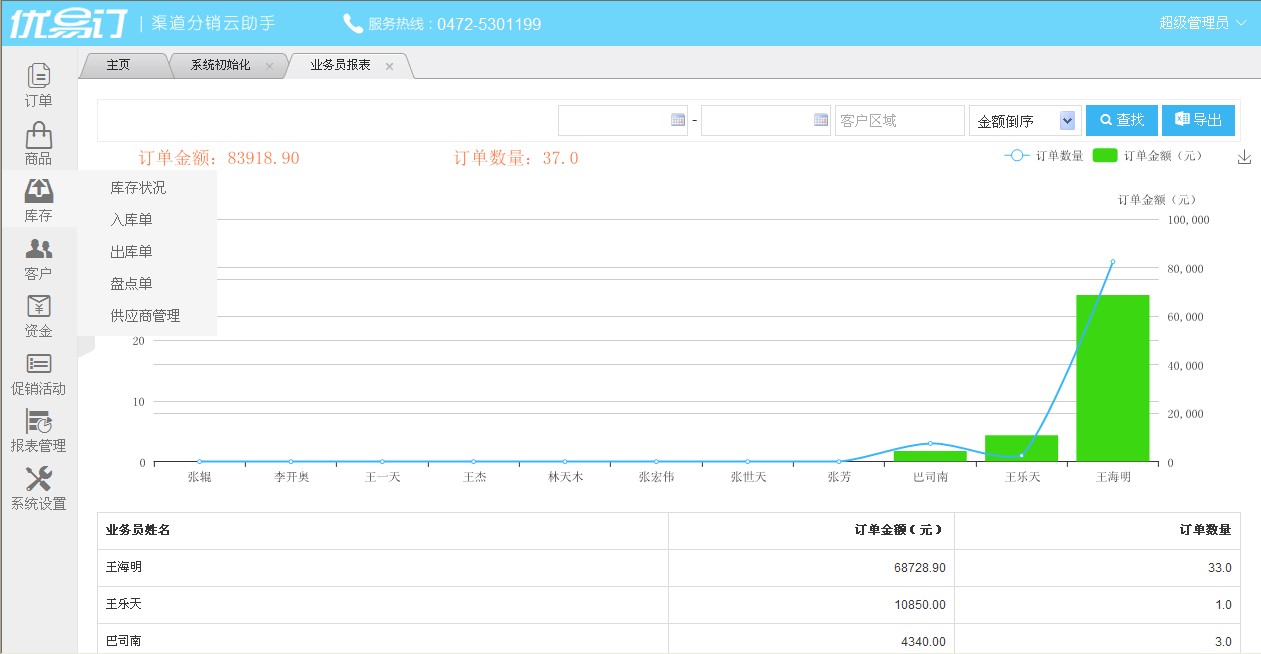
Task: Click the 客户区域 input field
Action: [898, 121]
